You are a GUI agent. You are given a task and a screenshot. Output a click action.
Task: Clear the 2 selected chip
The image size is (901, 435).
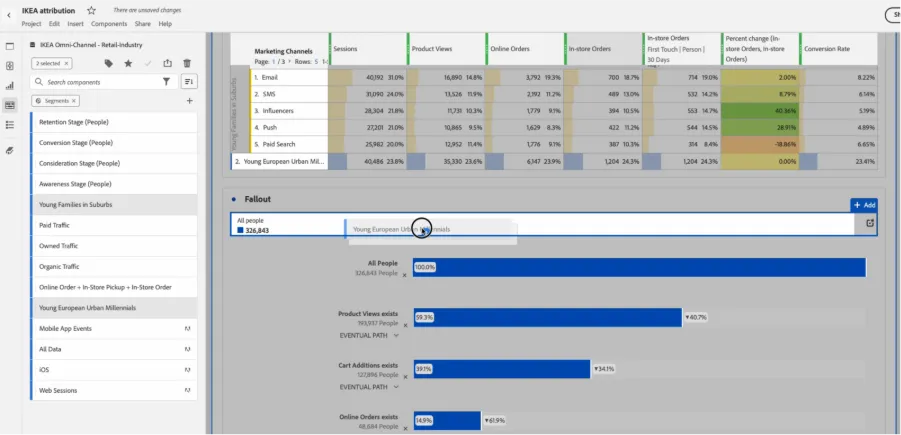click(66, 63)
